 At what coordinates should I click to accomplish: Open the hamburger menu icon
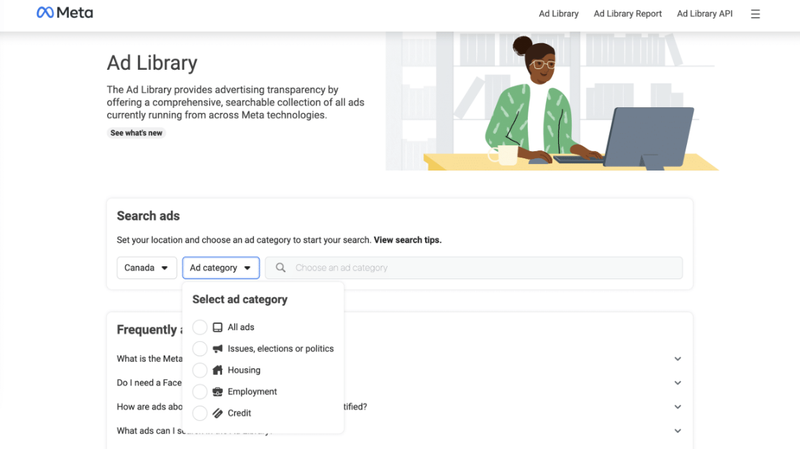(x=755, y=14)
